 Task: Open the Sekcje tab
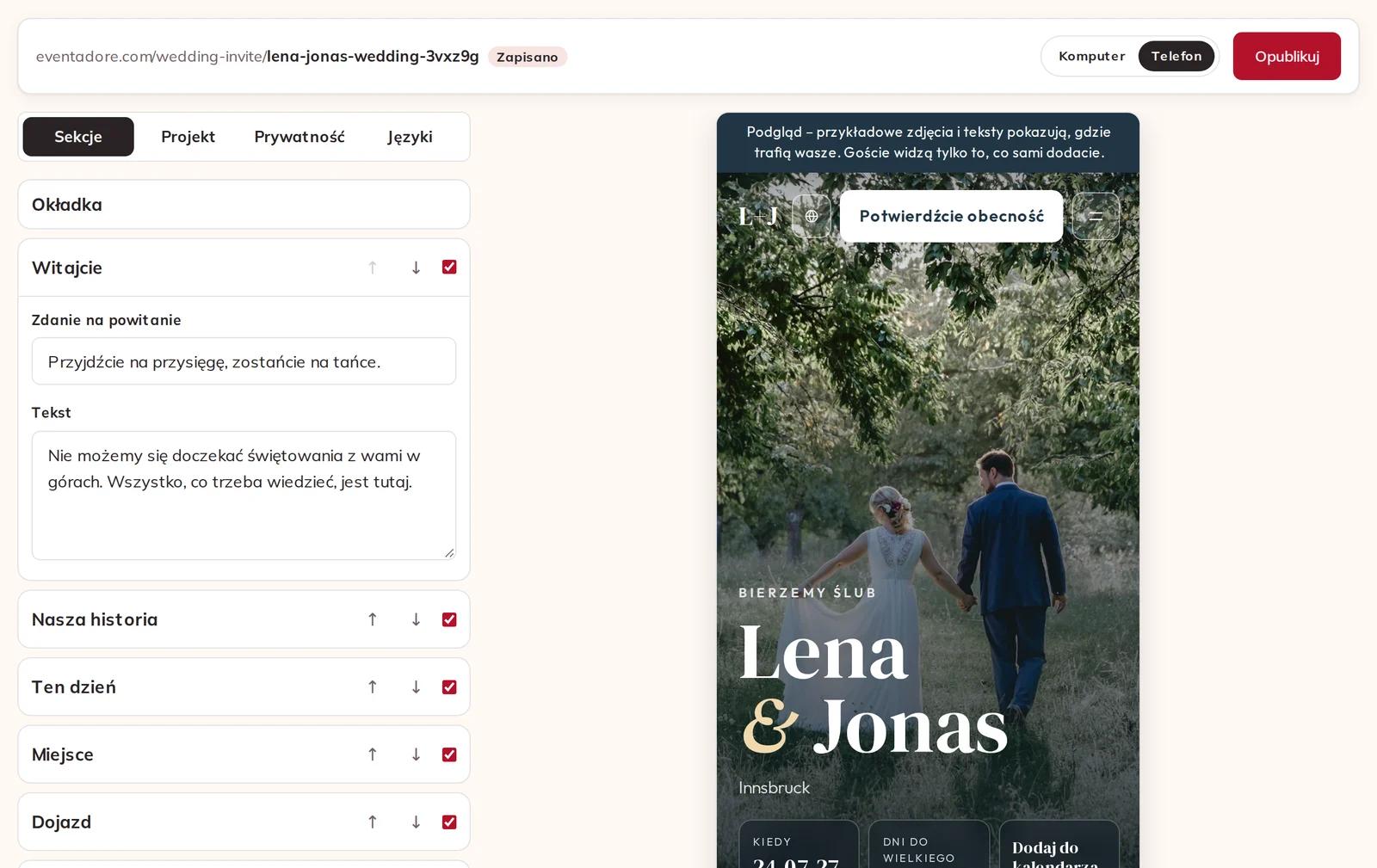tap(78, 137)
